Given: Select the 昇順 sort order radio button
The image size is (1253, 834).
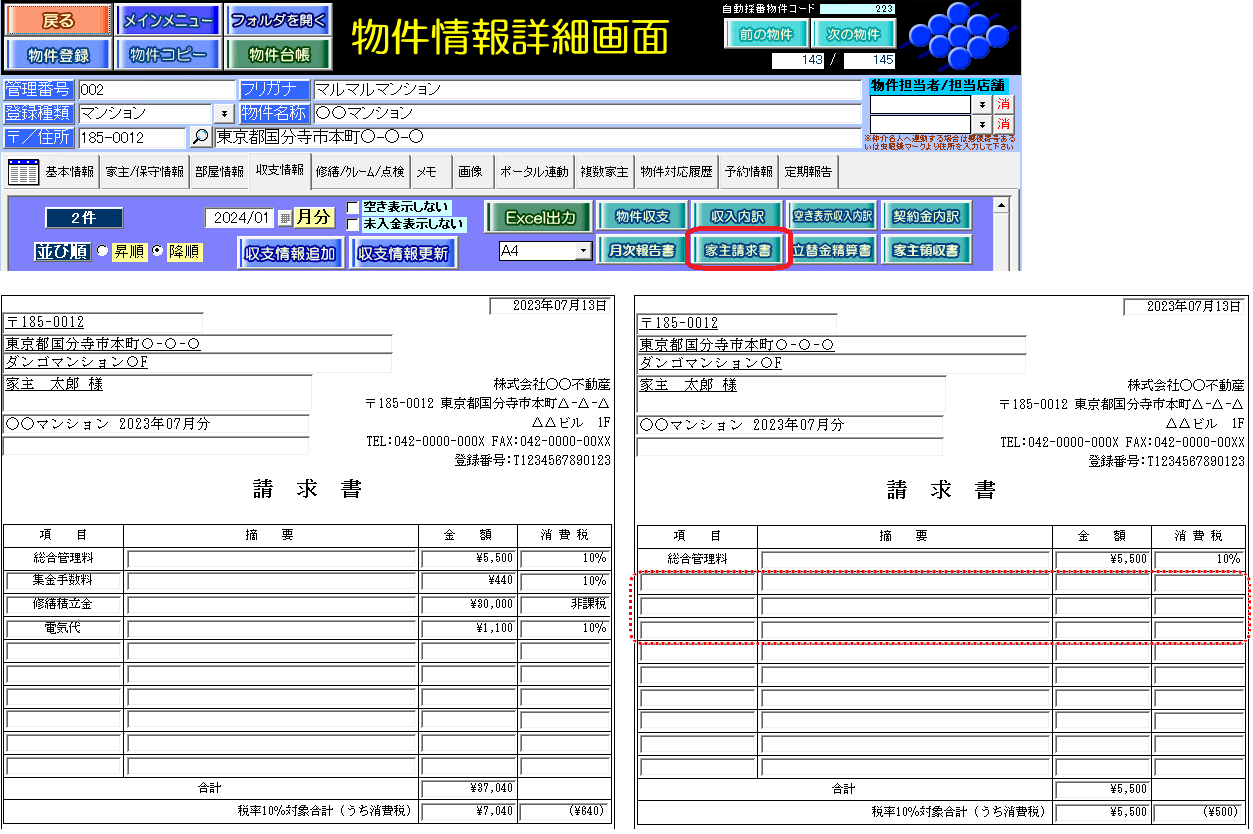Looking at the screenshot, I should tap(102, 251).
